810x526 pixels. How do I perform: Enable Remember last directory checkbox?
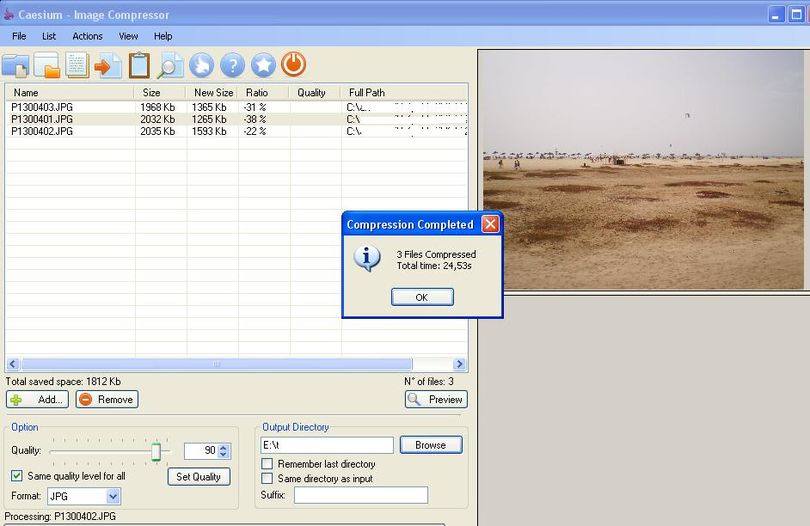[x=267, y=463]
